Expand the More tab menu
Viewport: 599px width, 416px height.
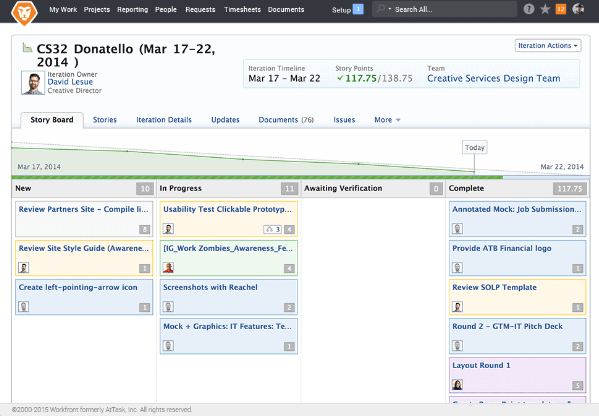pyautogui.click(x=387, y=120)
